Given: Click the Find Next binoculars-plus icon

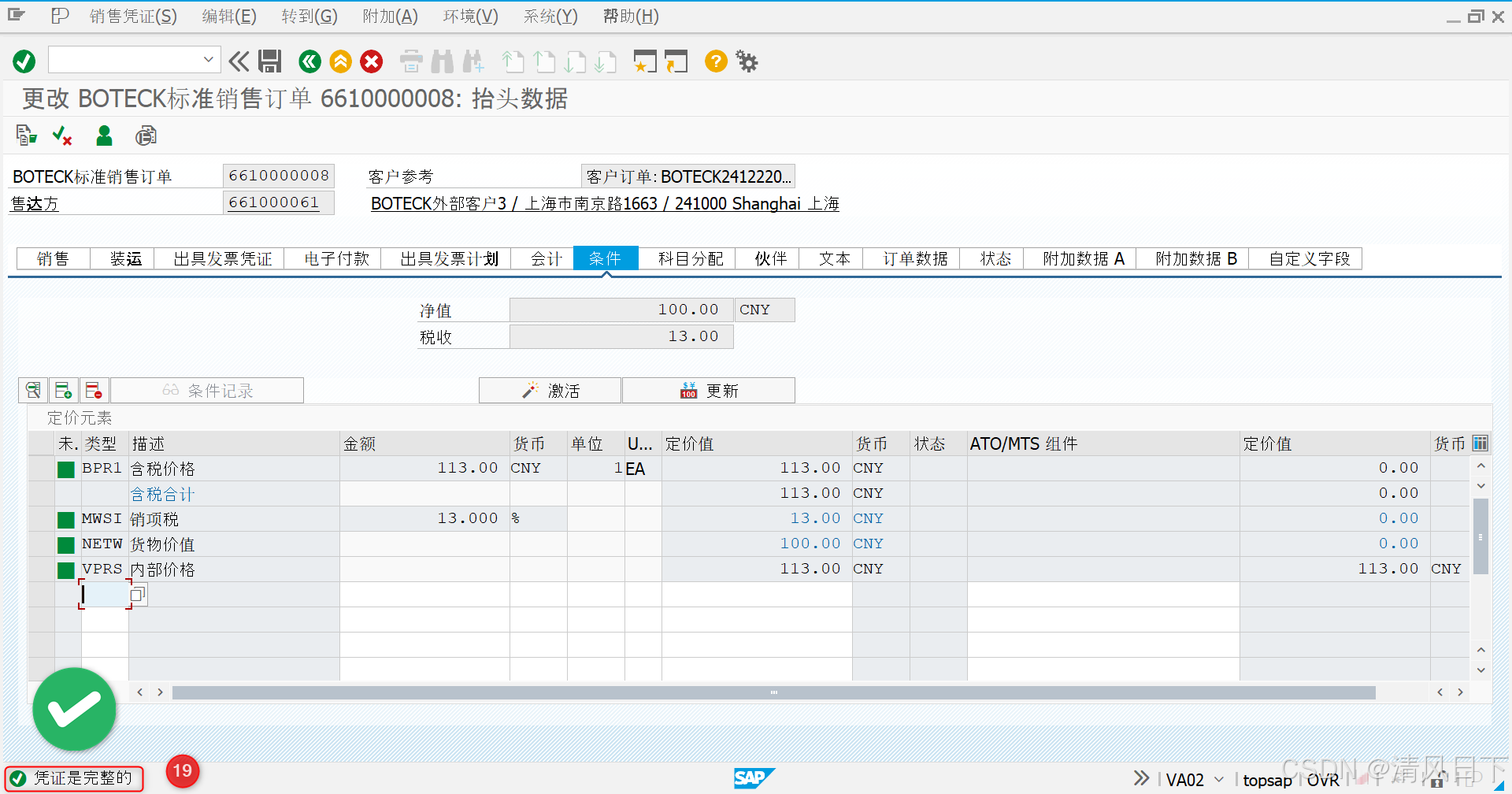Looking at the screenshot, I should (473, 61).
